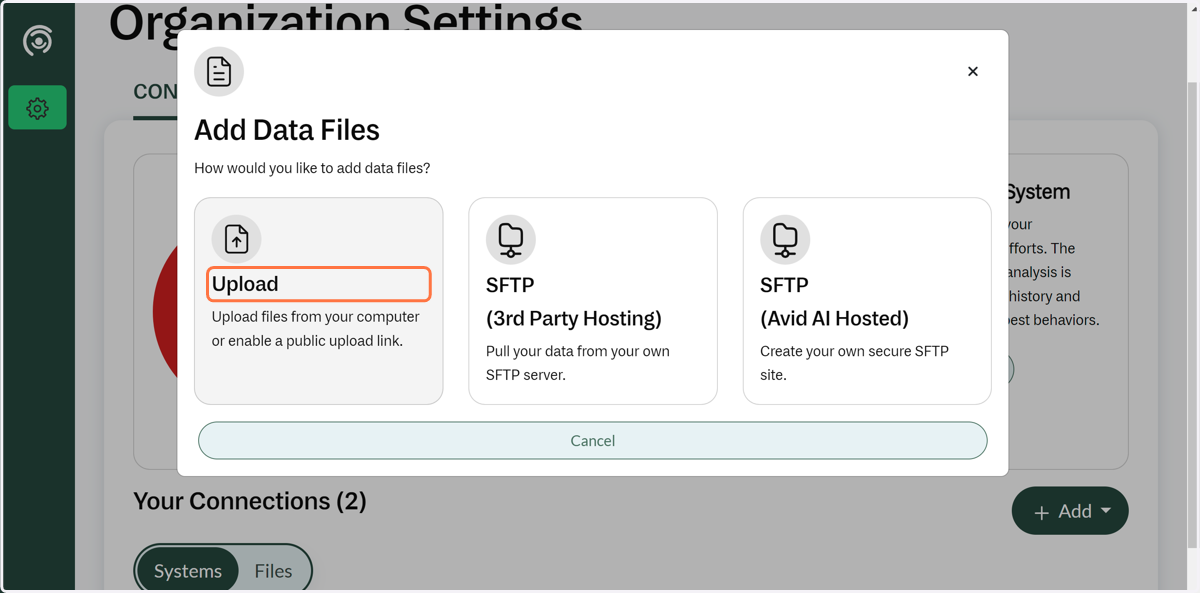Close the Add Data Files dialog

tap(973, 71)
